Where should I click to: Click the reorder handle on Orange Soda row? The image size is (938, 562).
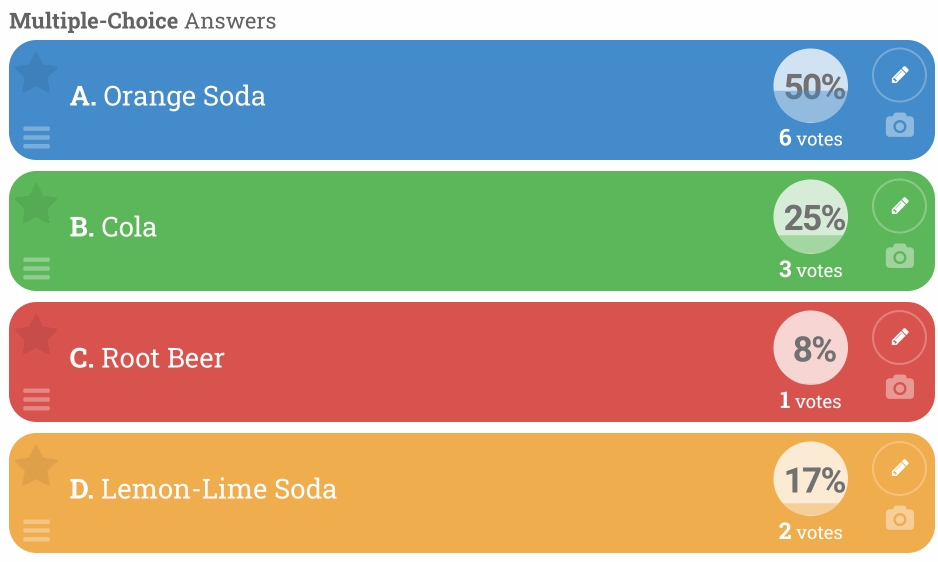(36, 138)
